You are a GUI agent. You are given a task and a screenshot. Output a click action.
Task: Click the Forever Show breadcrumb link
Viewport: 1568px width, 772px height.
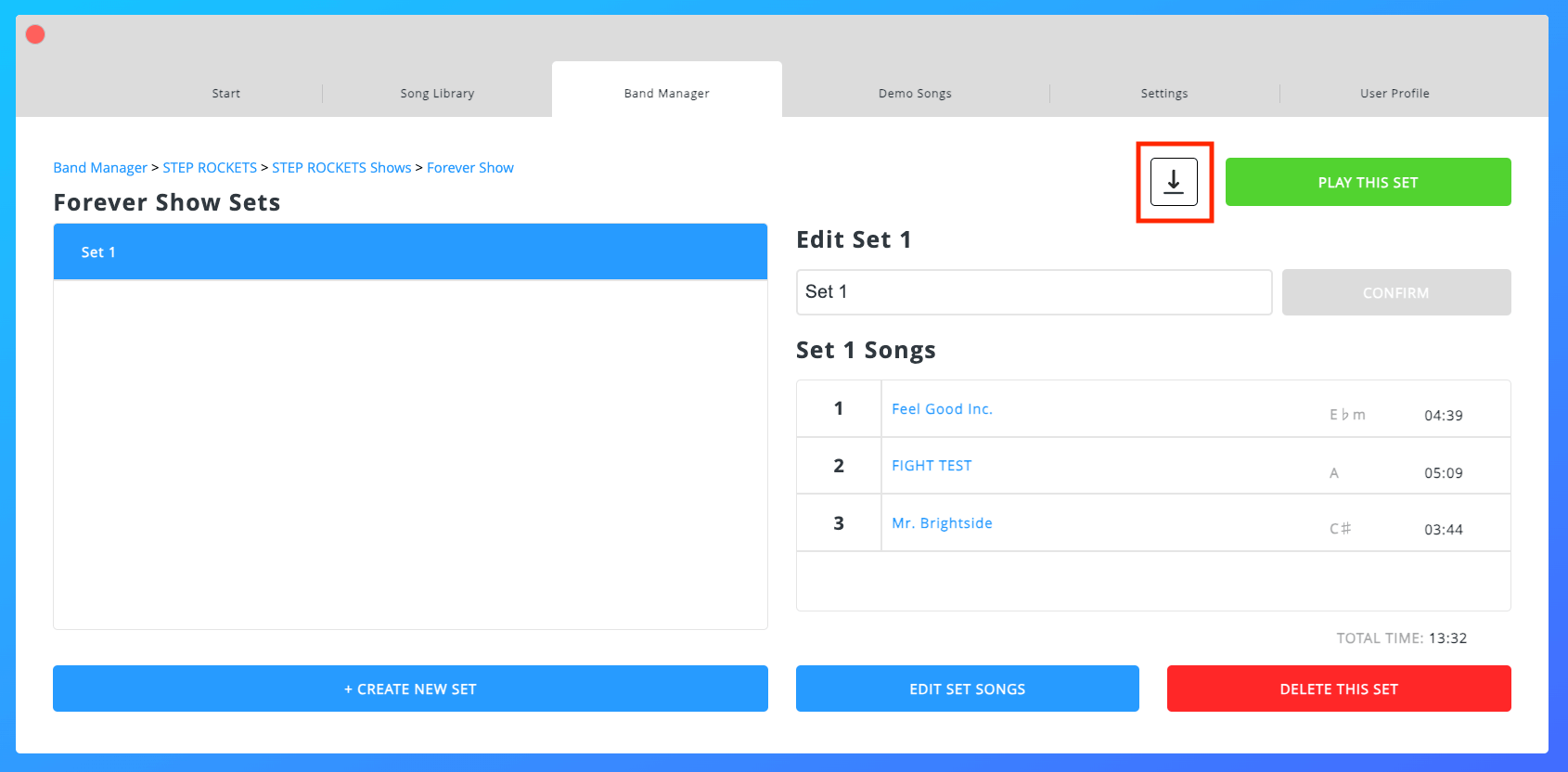click(x=469, y=167)
